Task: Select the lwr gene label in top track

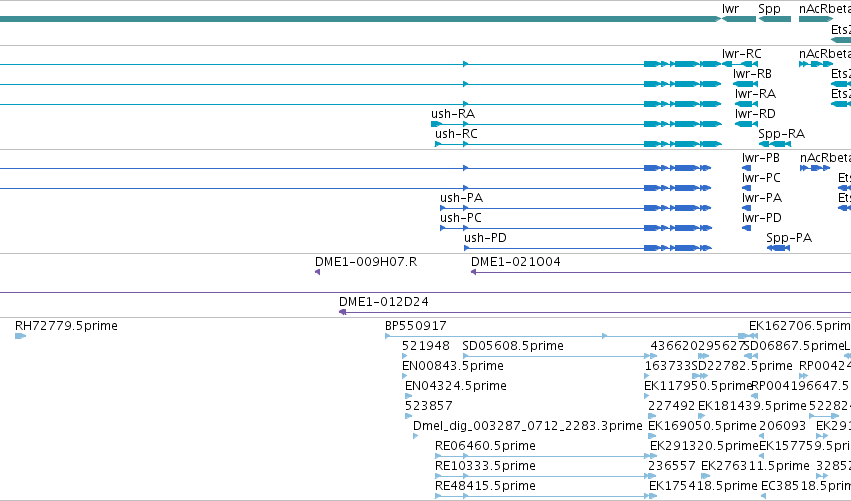Action: pyautogui.click(x=730, y=9)
